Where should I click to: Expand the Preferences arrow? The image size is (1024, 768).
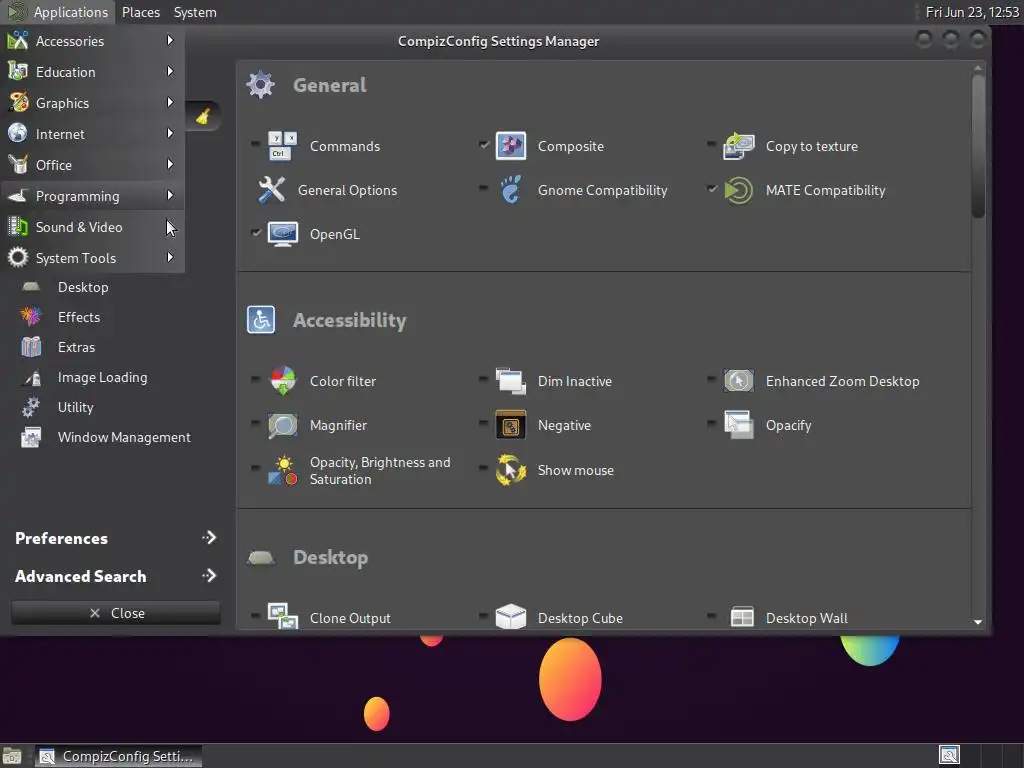click(209, 537)
